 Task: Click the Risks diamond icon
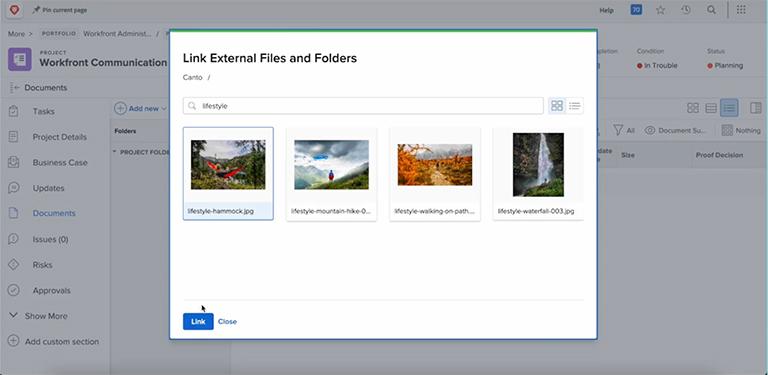pyautogui.click(x=14, y=265)
